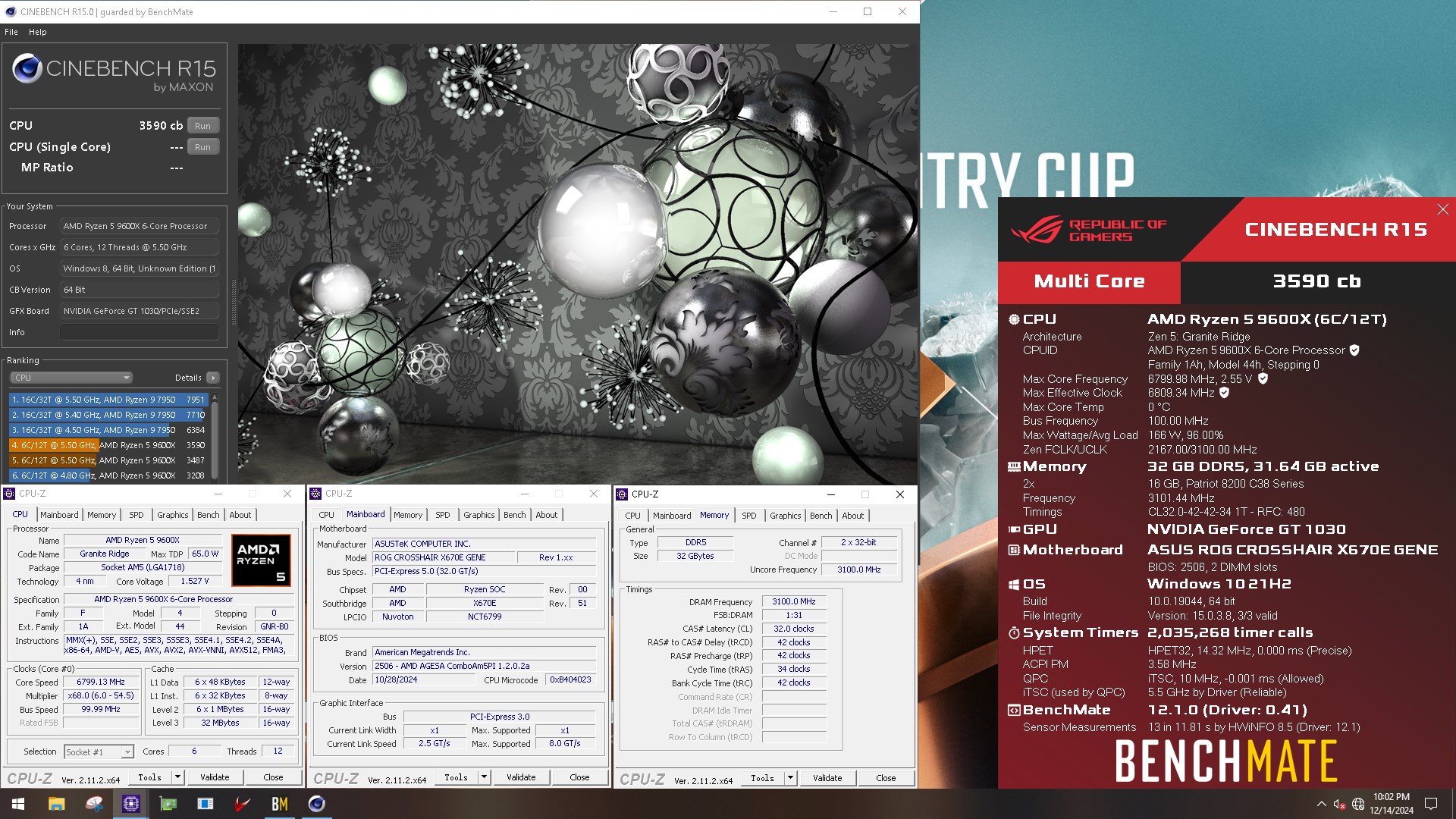Switch to Graphics tab in Memory CPU-Z window
This screenshot has width=1456, height=819.
(x=785, y=516)
